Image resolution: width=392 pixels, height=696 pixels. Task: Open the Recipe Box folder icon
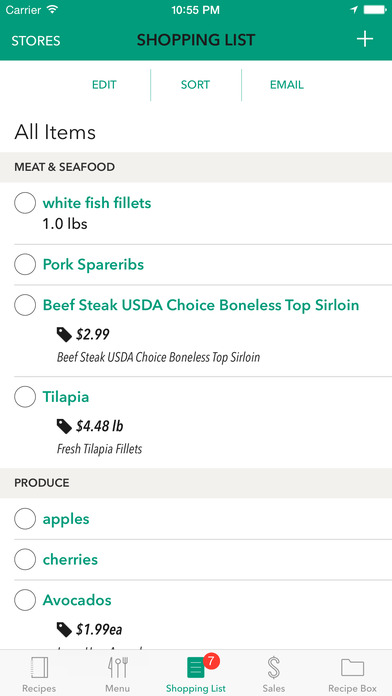click(x=352, y=668)
